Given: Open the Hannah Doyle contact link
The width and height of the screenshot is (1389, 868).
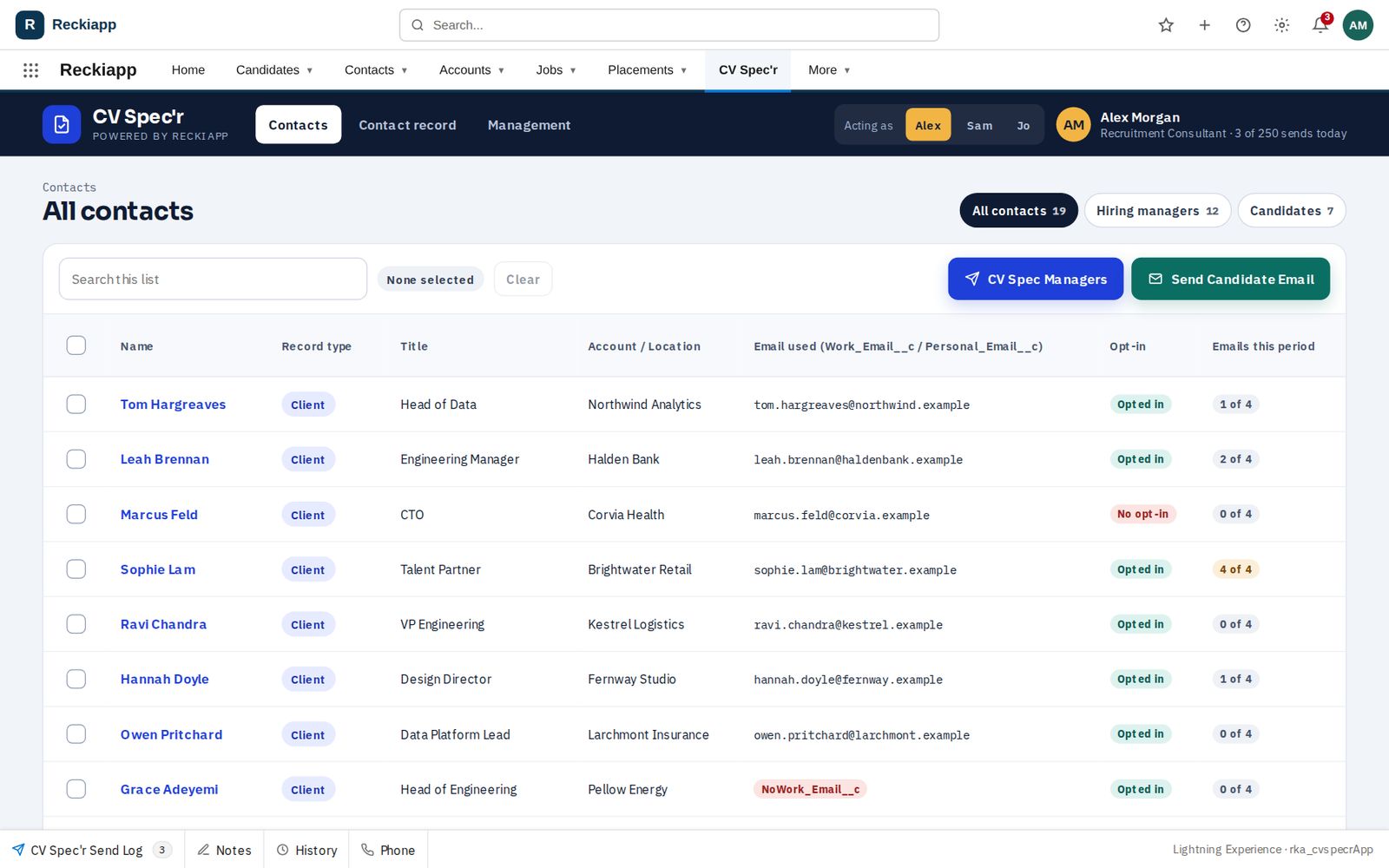Looking at the screenshot, I should click(x=165, y=679).
